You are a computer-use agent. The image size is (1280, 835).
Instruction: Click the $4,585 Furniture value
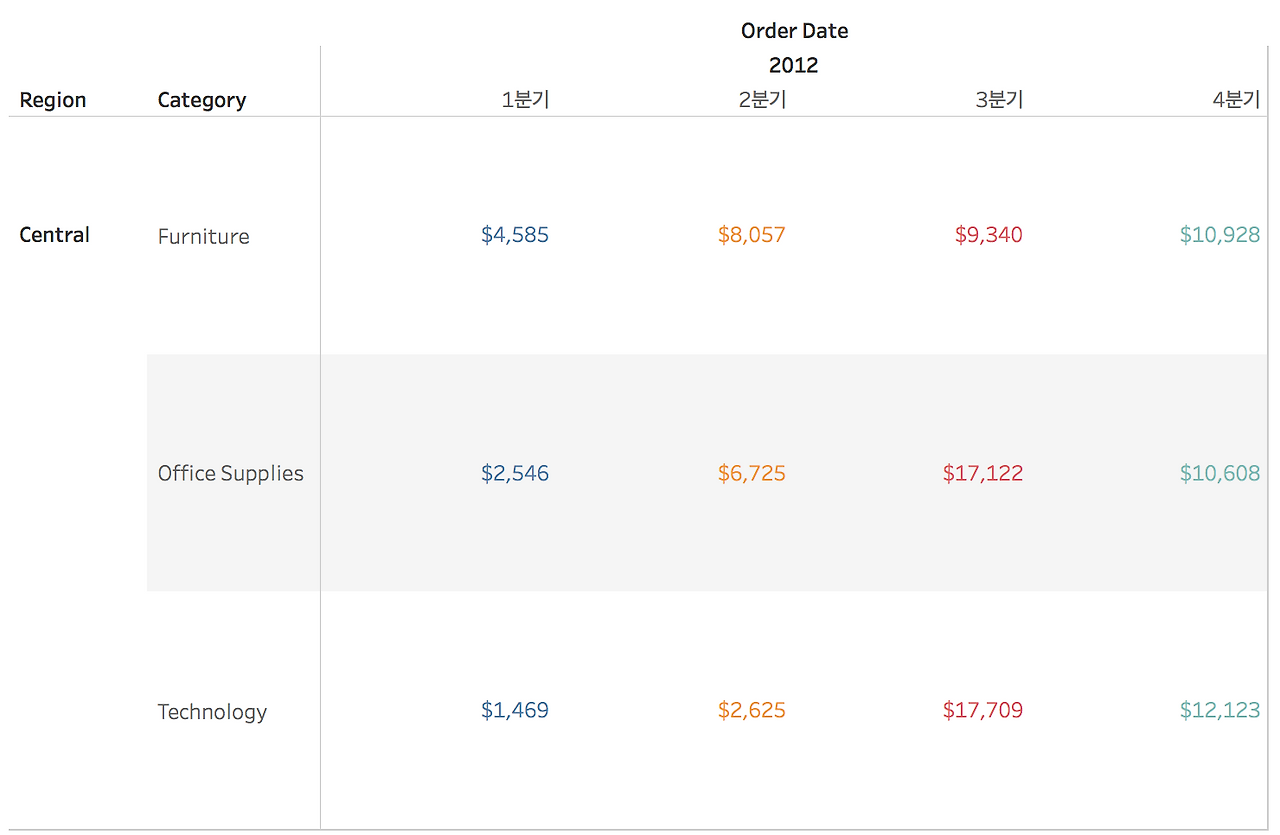coord(515,235)
